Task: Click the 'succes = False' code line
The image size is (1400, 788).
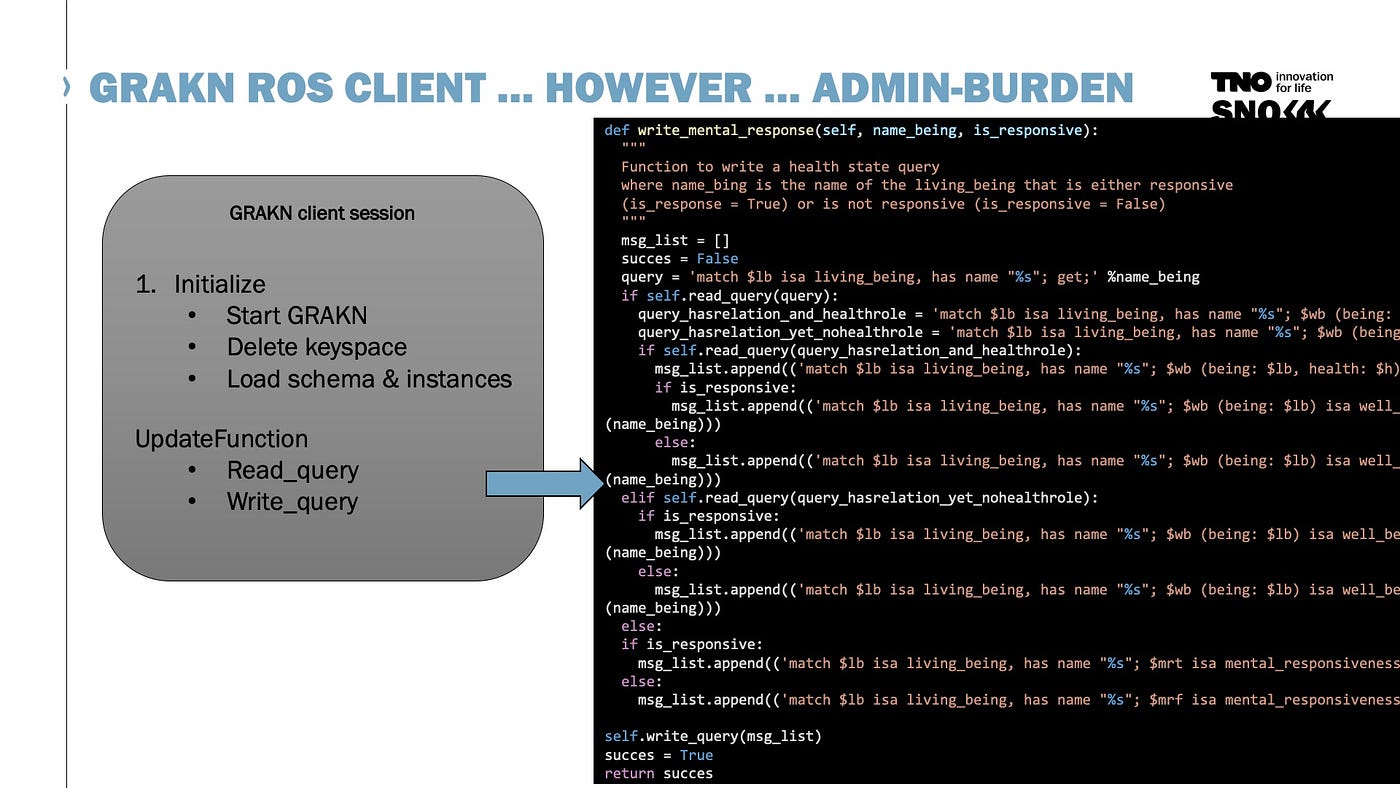Action: 679,258
